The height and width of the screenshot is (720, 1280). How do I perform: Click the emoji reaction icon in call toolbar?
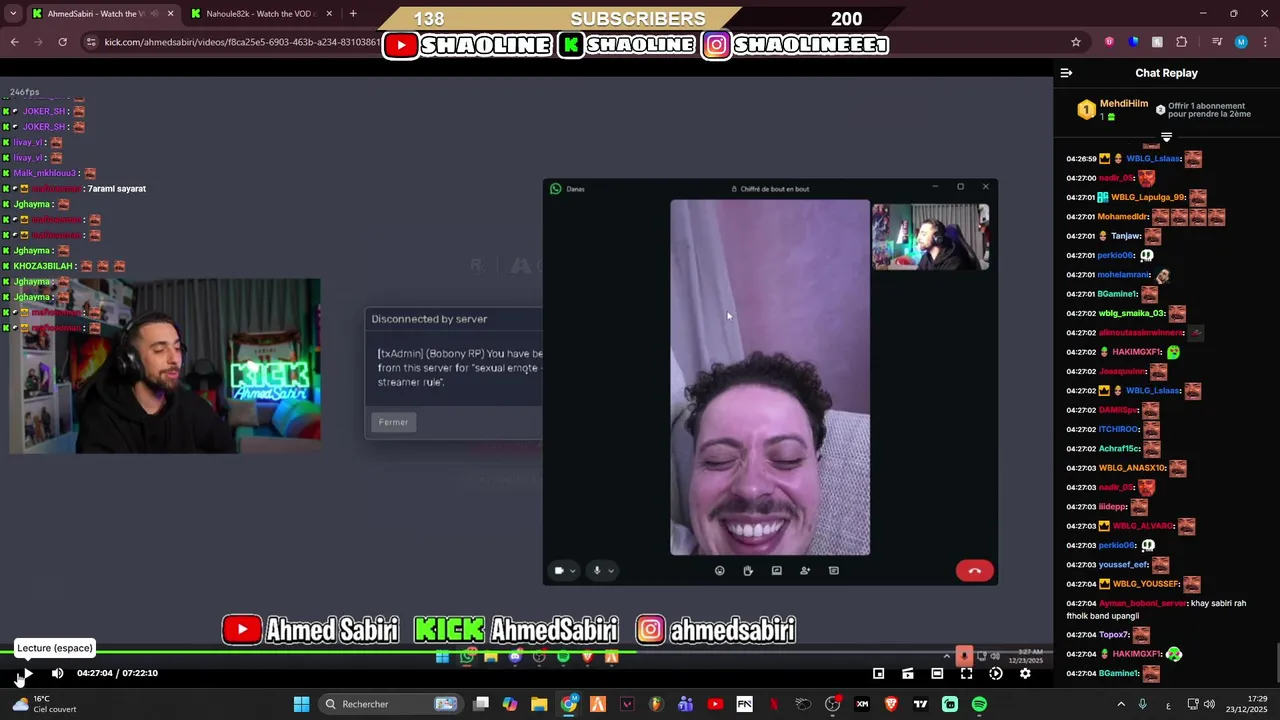(719, 571)
